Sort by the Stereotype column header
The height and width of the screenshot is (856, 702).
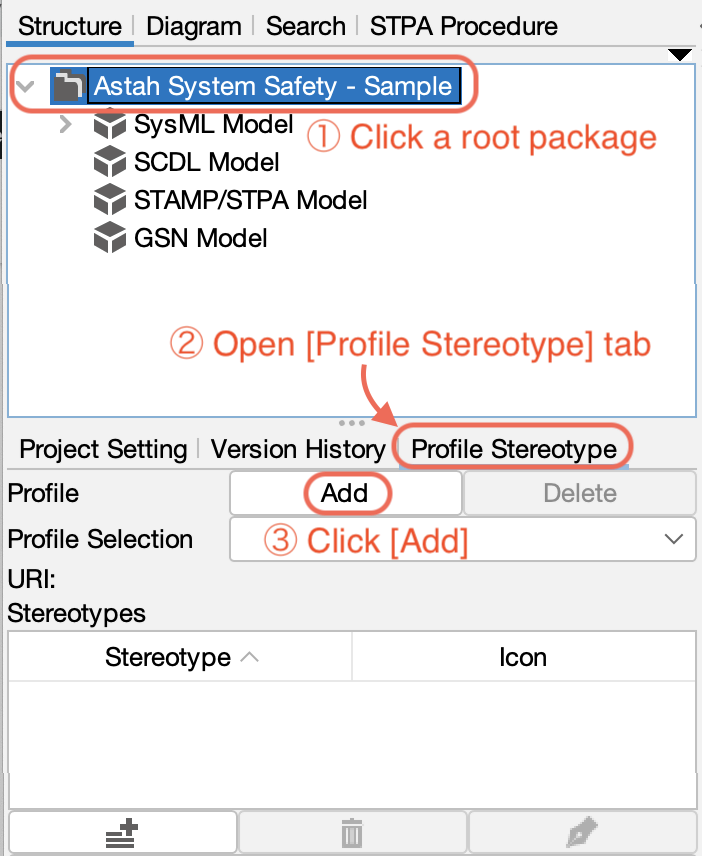(x=180, y=657)
